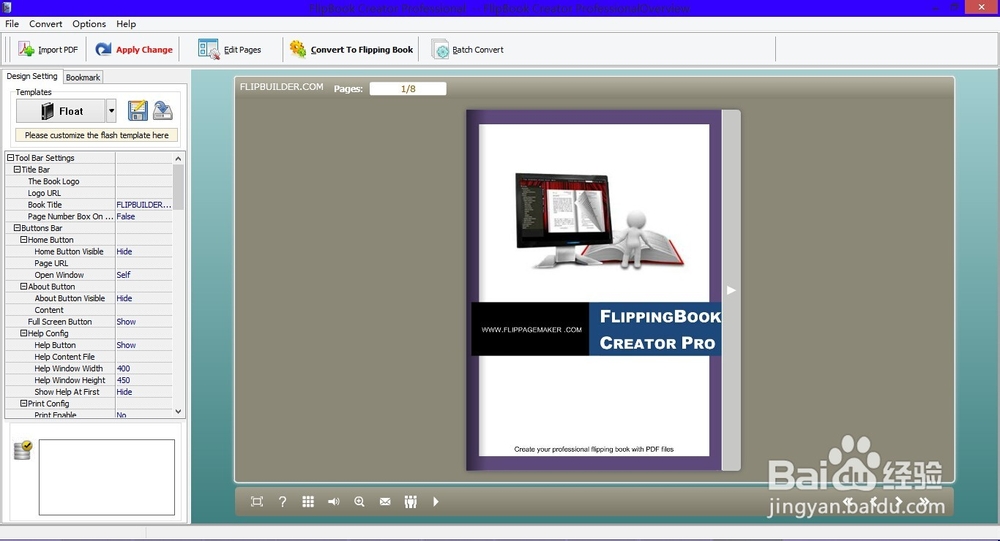
Task: Select the Content row under About Button
Action: (89, 310)
